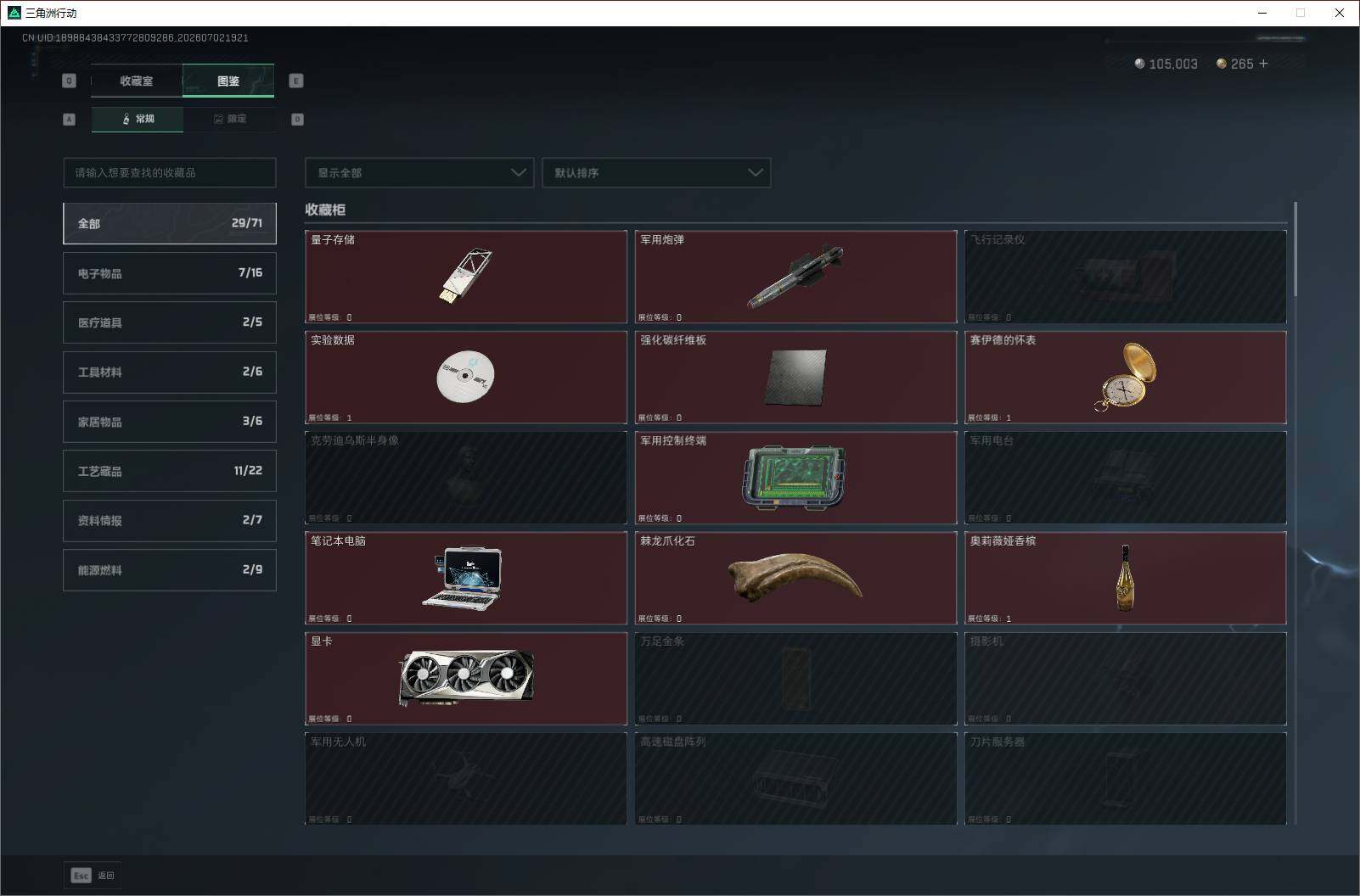Select the 量子存储 USB drive item
1360x896 pixels.
(466, 277)
